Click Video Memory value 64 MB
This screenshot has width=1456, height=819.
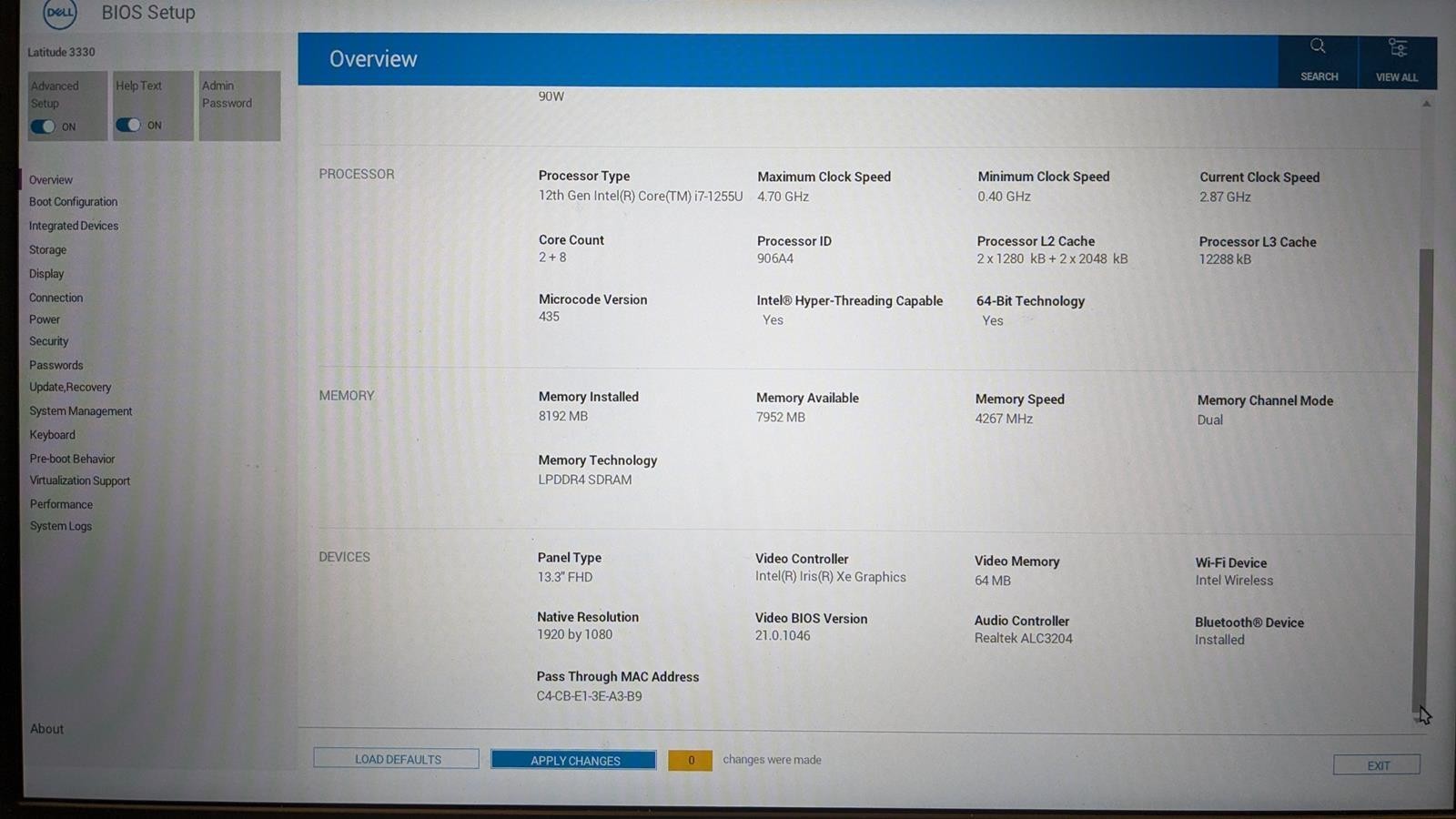pos(993,581)
